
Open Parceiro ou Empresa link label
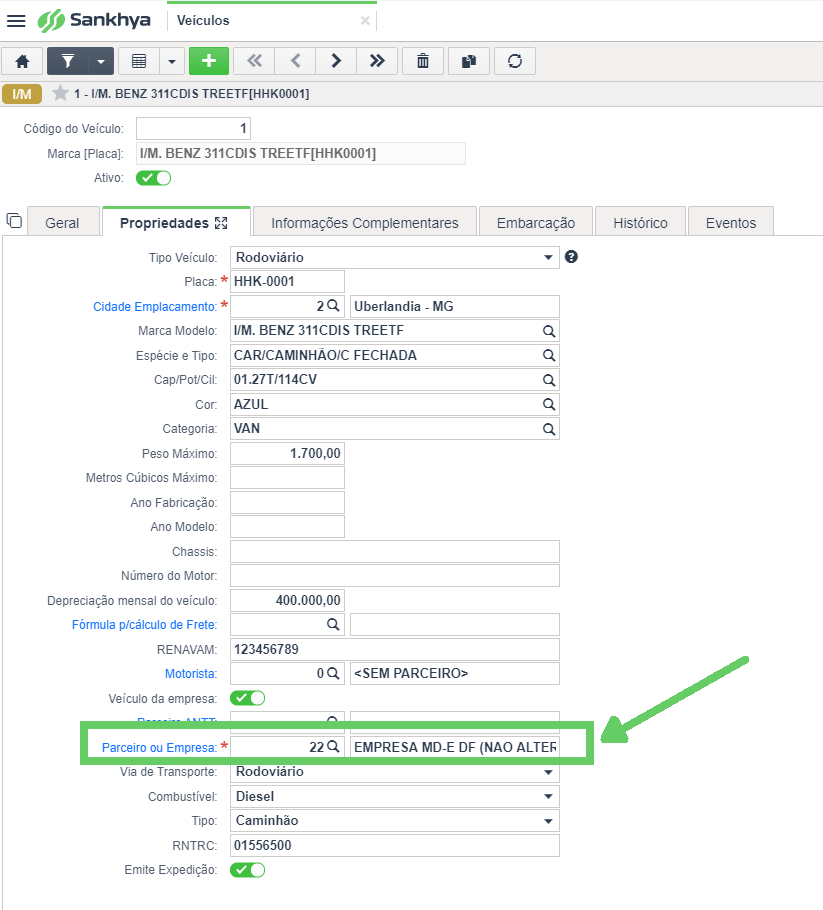pyautogui.click(x=159, y=748)
